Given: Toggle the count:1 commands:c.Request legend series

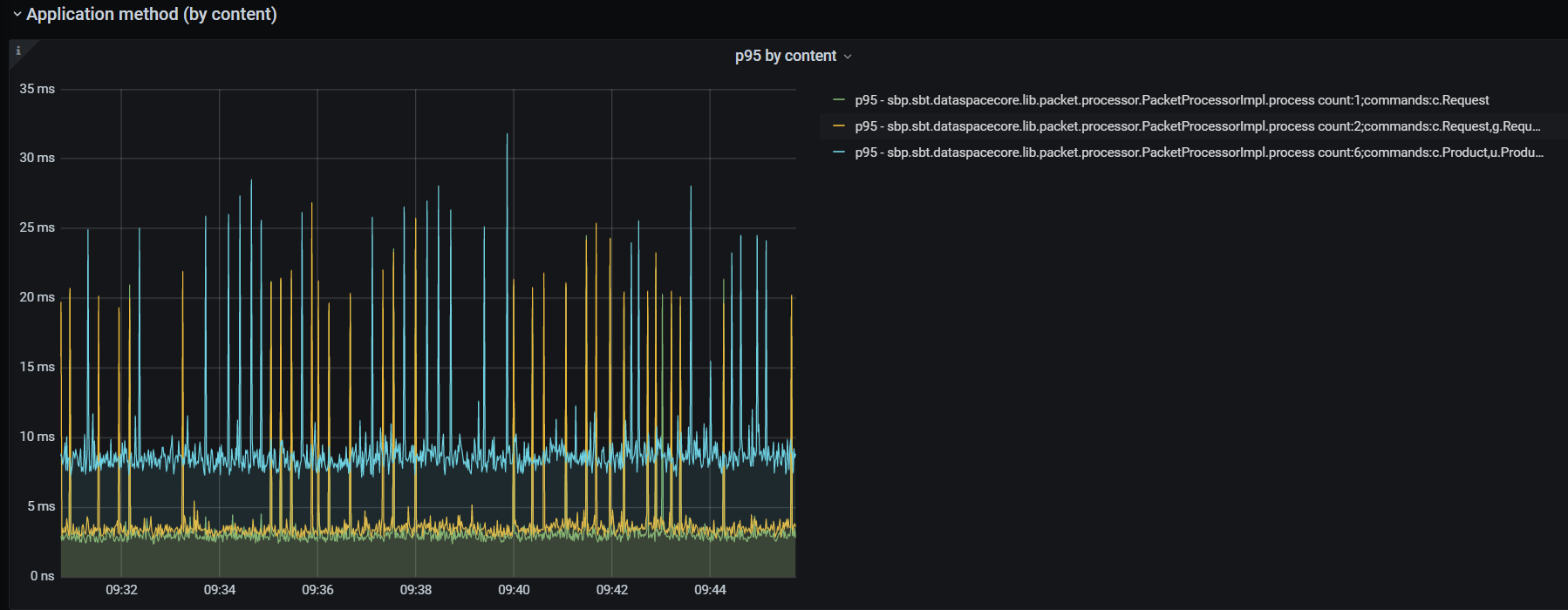Looking at the screenshot, I should coord(1171,100).
